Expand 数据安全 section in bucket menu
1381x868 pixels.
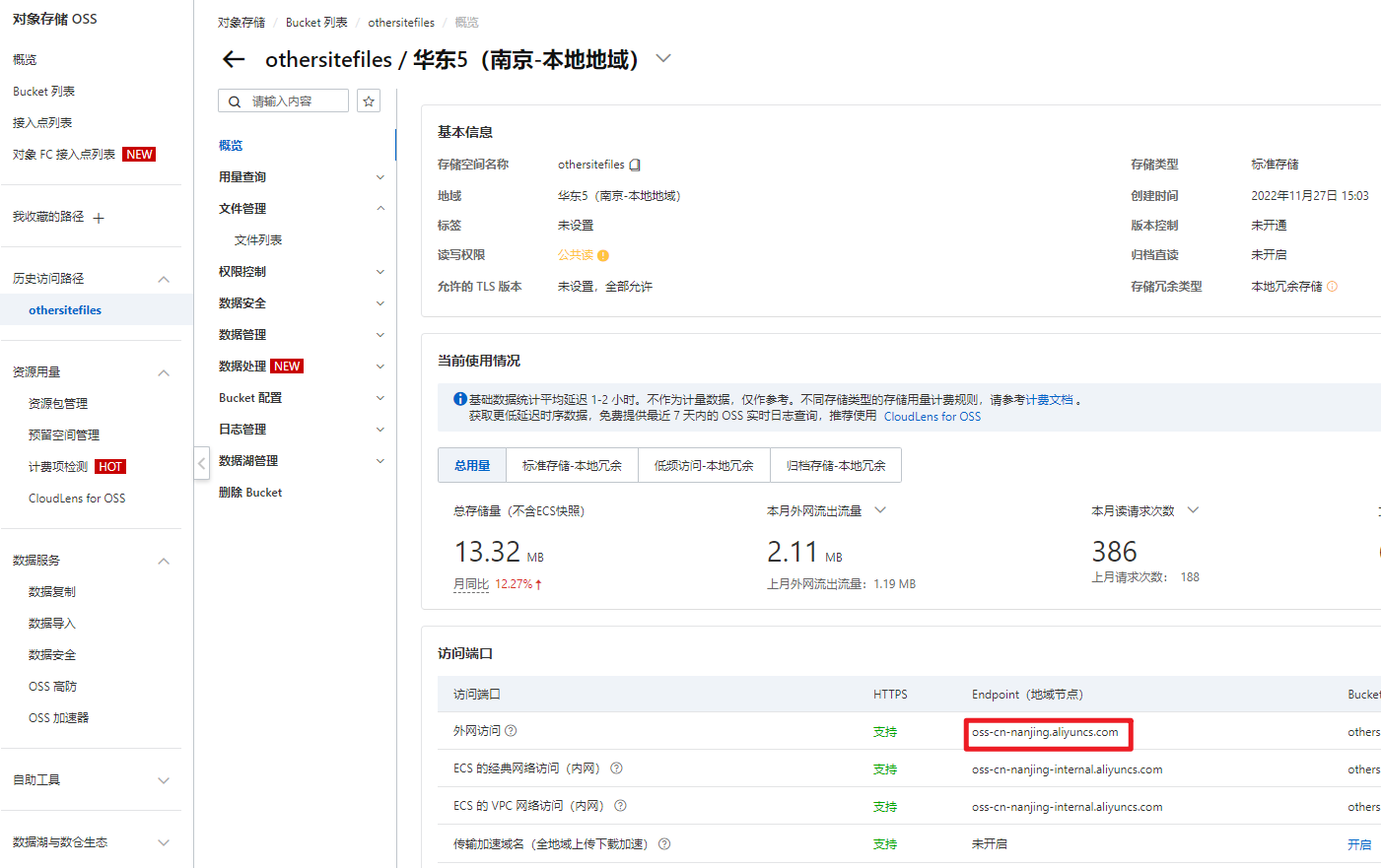(380, 303)
